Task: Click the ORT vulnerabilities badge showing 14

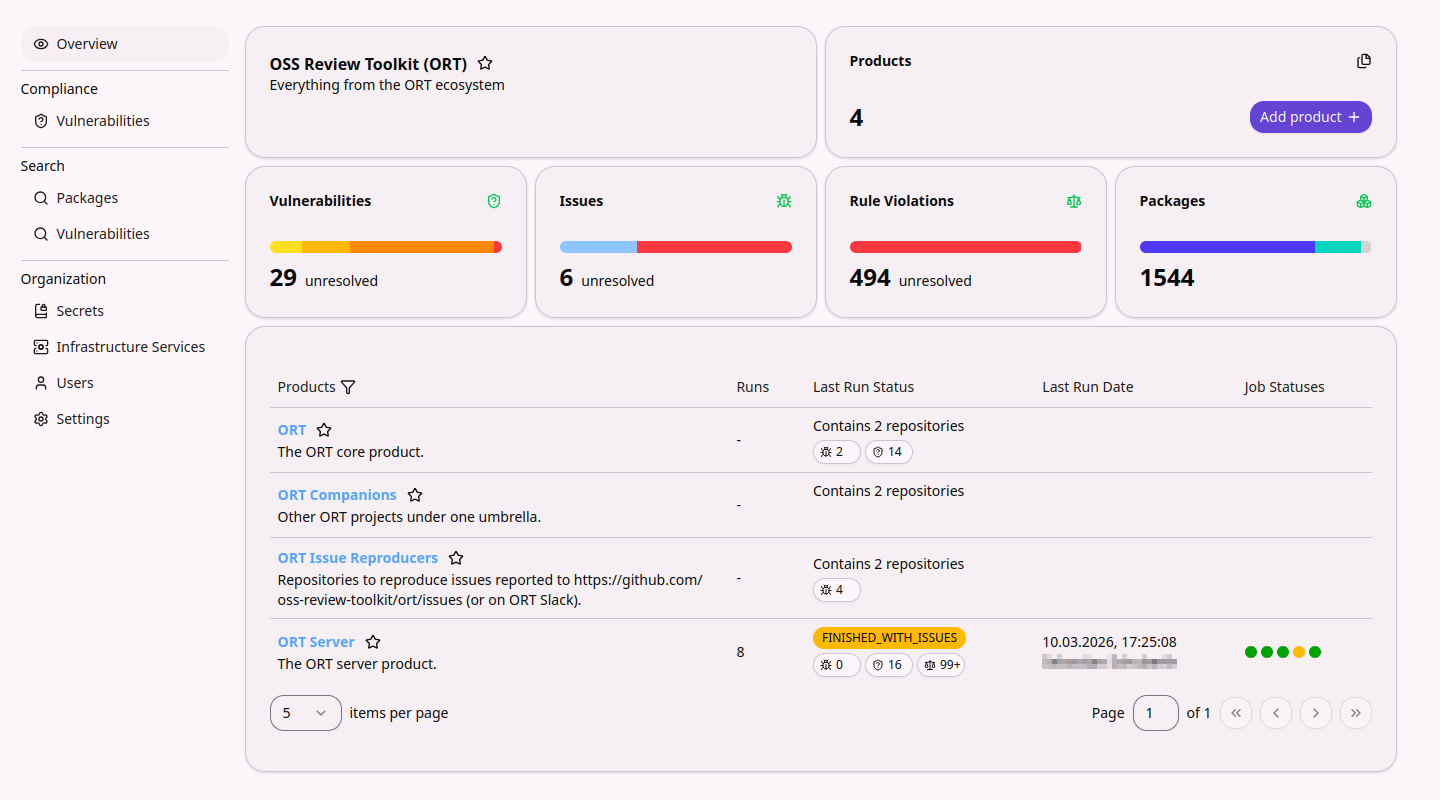Action: [889, 452]
